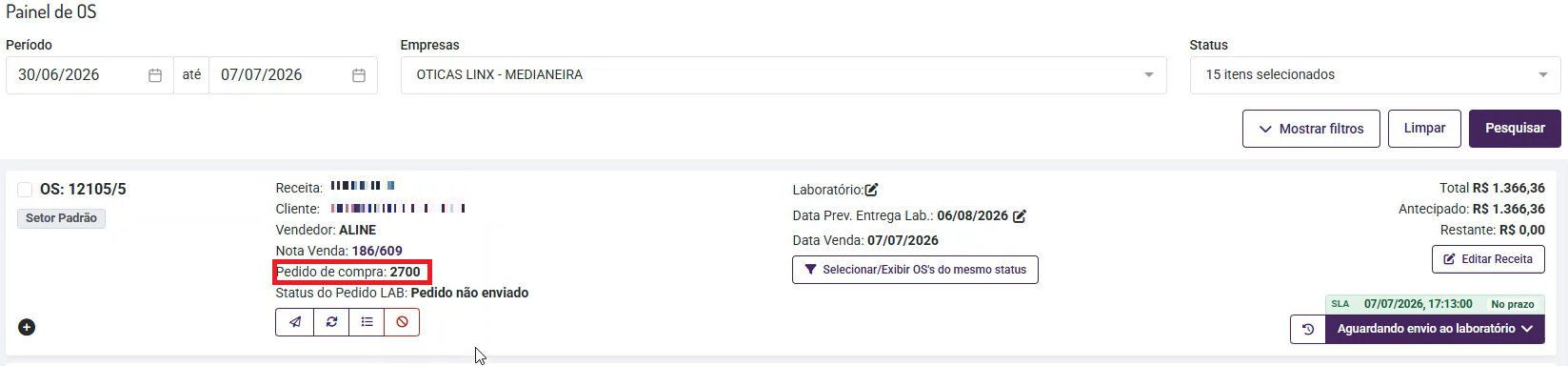Click Selecionar/Exibir OS's do mesmo status
Viewport: 1568px width, 366px height.
tap(915, 270)
